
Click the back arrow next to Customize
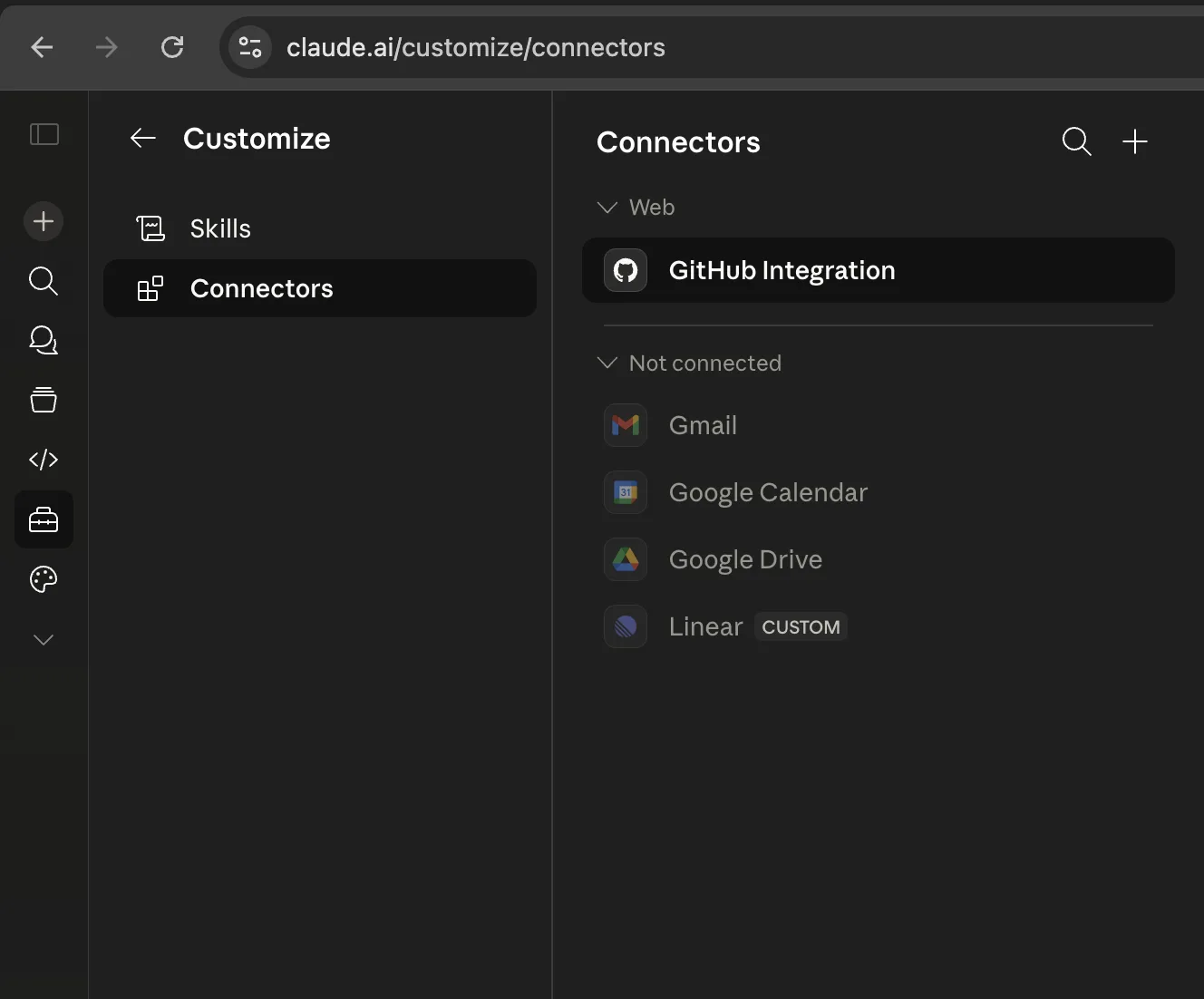[143, 138]
